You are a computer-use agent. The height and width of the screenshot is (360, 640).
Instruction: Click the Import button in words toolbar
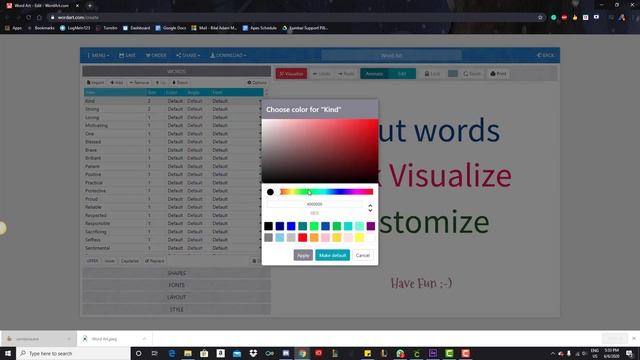click(96, 83)
